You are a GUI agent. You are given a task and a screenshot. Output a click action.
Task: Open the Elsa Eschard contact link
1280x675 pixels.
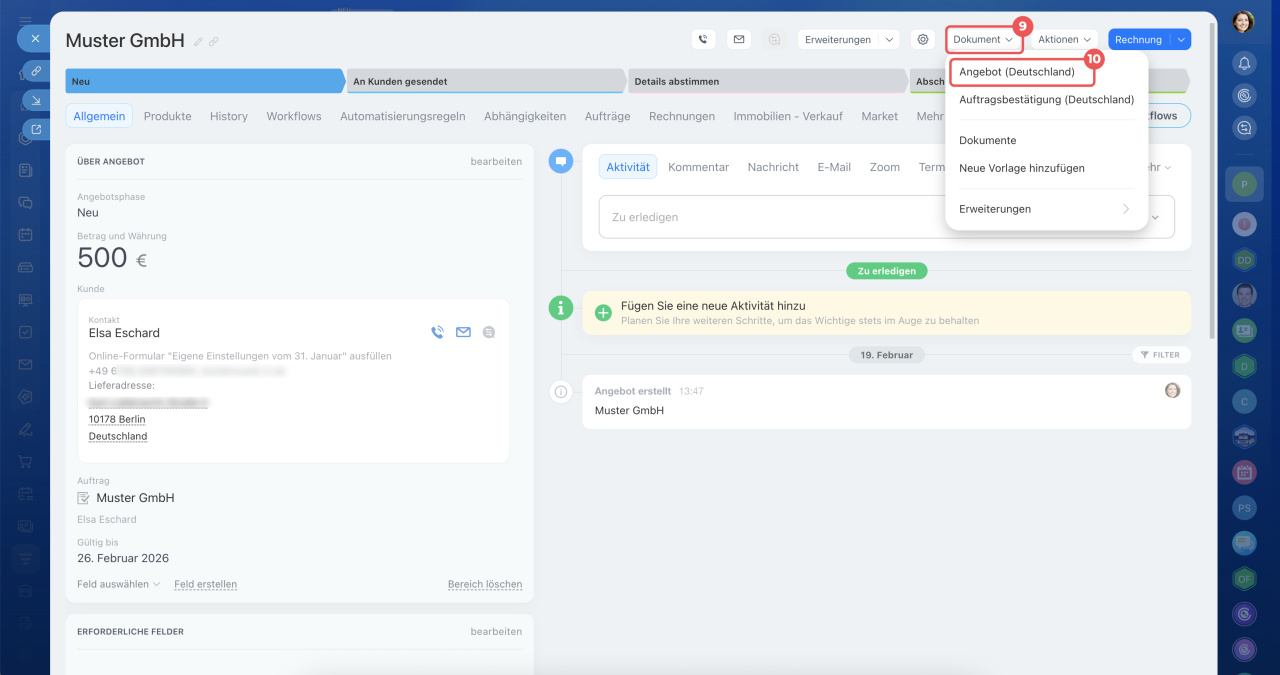124,333
